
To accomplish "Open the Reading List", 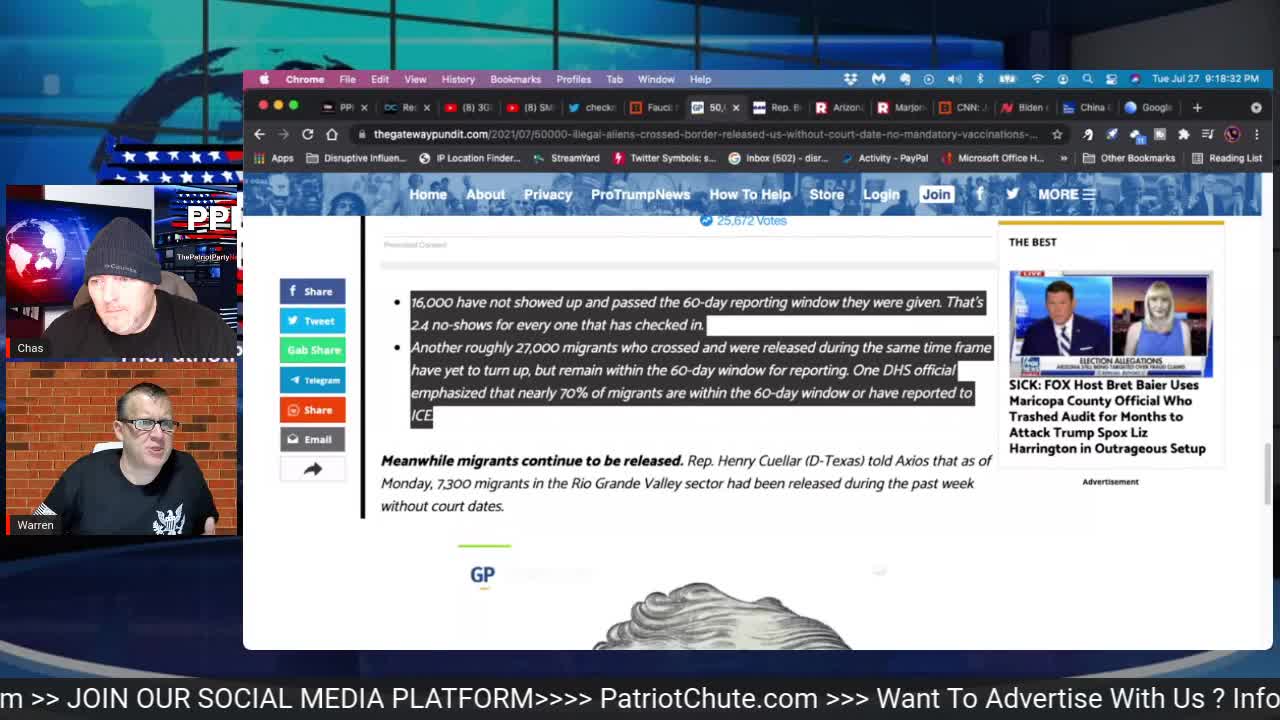I will (1227, 158).
